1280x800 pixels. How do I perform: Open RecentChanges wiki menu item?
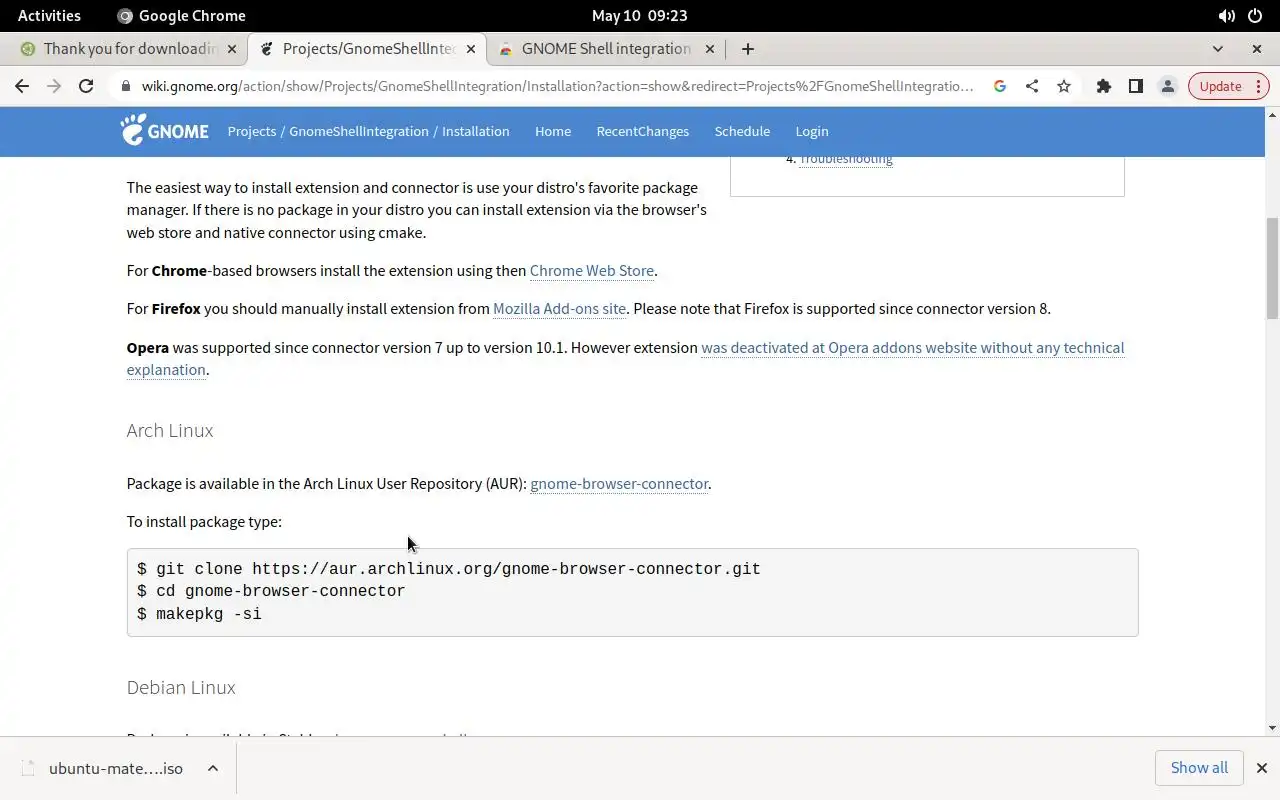pos(643,131)
